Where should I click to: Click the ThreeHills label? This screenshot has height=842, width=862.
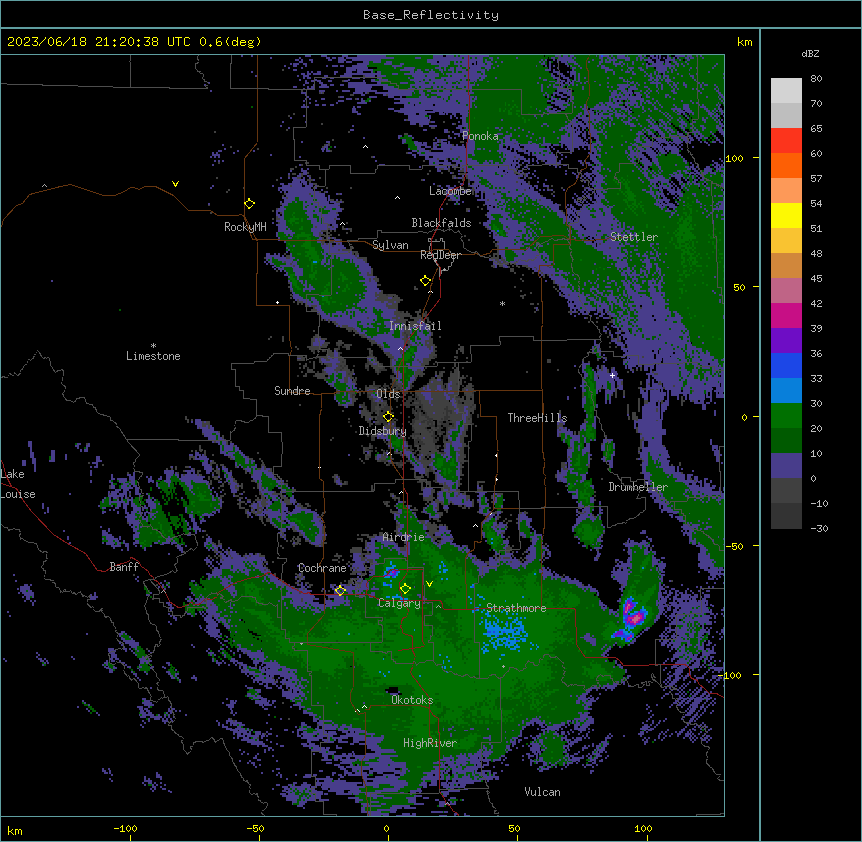[x=537, y=418]
